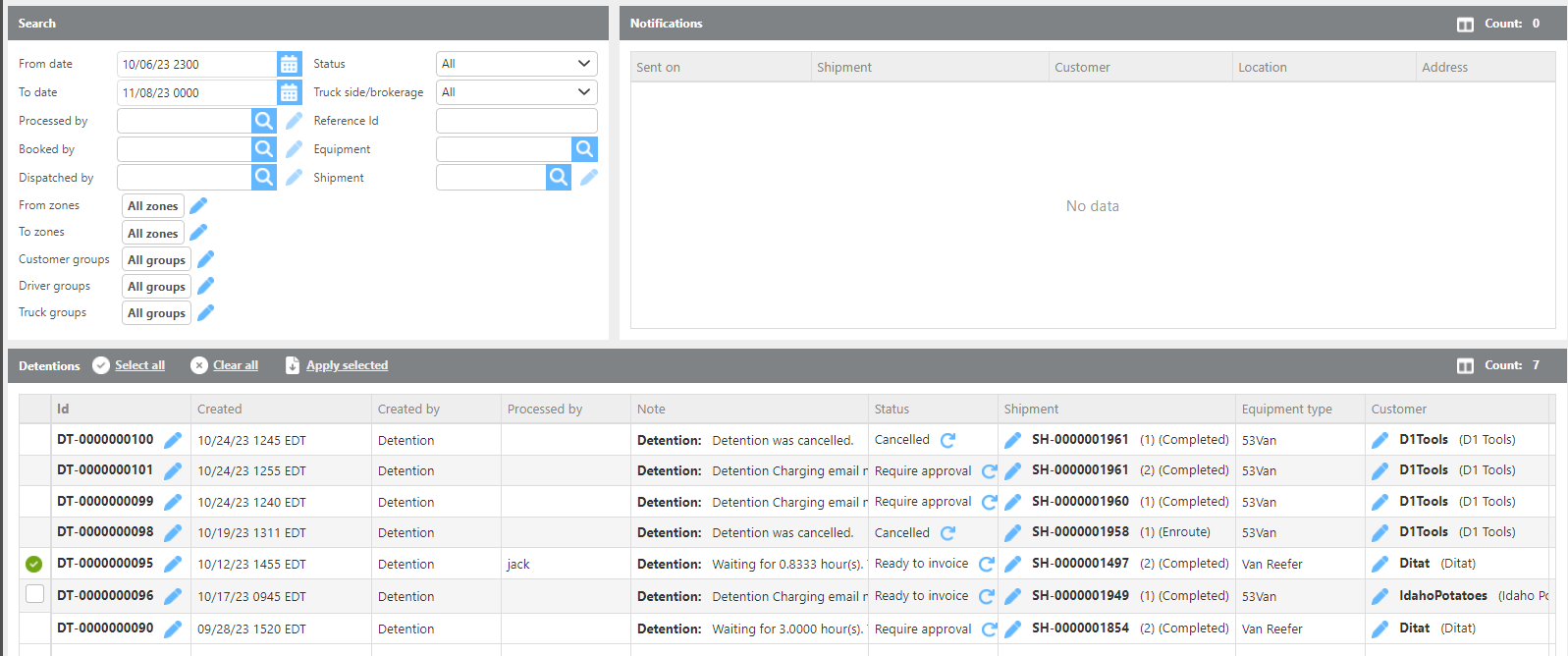The width and height of the screenshot is (1568, 656).
Task: Sort notifications by the Sent on column
Action: pos(658,67)
